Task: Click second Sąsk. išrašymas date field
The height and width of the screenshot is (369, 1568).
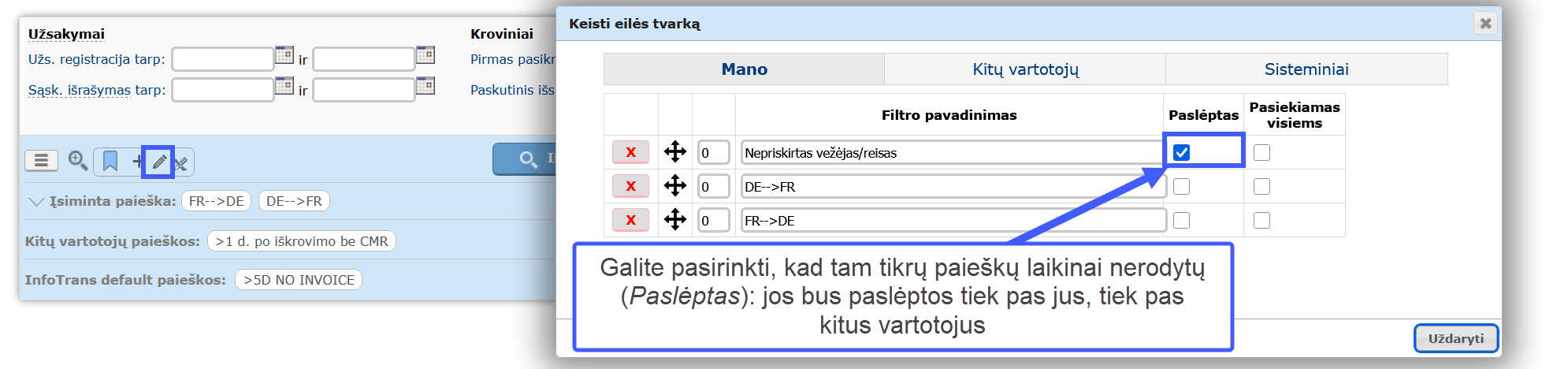Action: pos(364,90)
